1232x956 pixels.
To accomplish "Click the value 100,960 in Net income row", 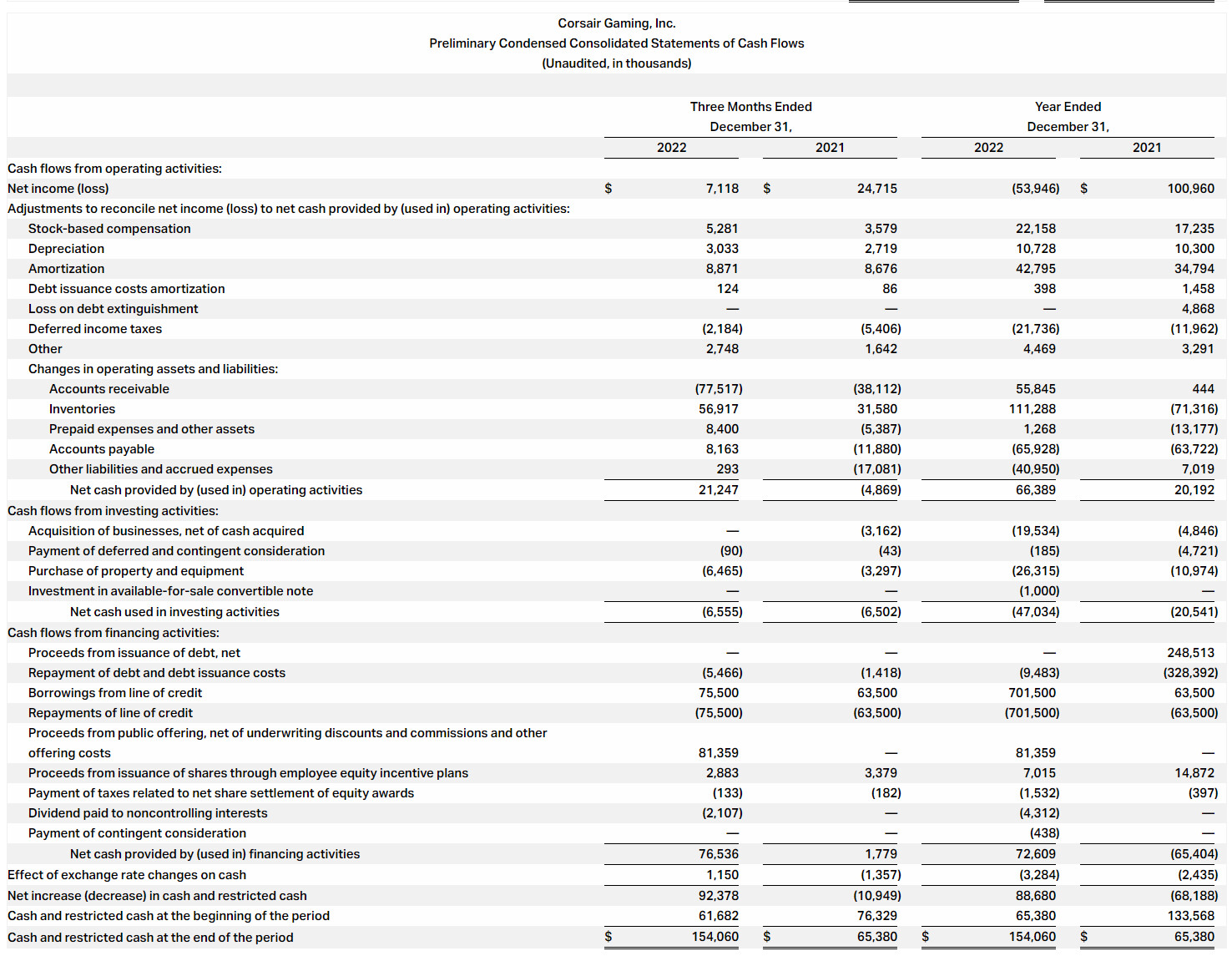I will tap(1191, 189).
